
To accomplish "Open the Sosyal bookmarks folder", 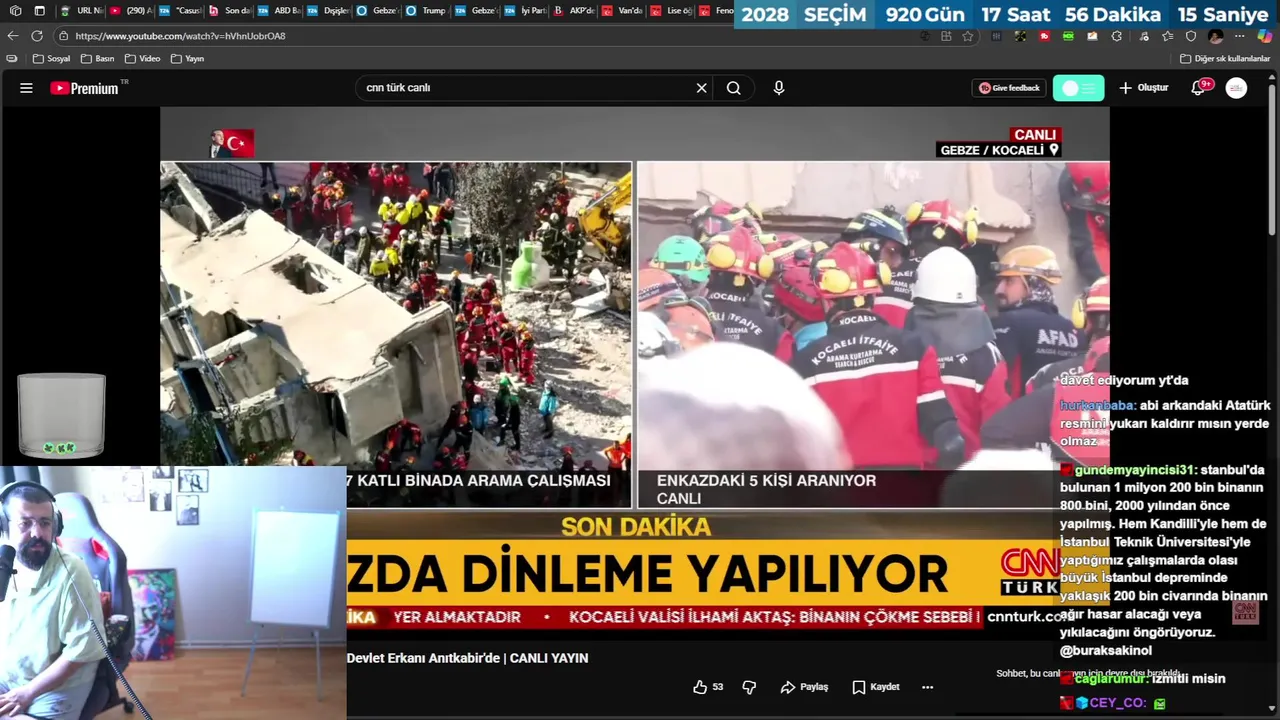I will click(x=51, y=59).
